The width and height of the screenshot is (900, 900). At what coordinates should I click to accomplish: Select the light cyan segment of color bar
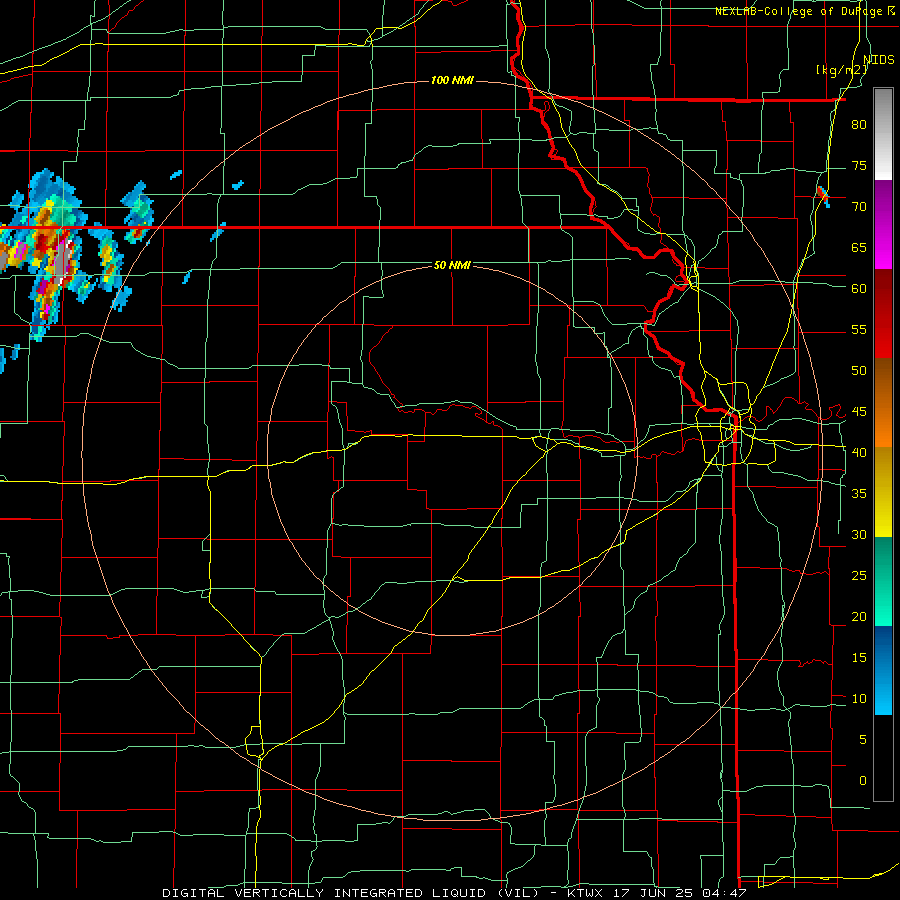tap(883, 692)
